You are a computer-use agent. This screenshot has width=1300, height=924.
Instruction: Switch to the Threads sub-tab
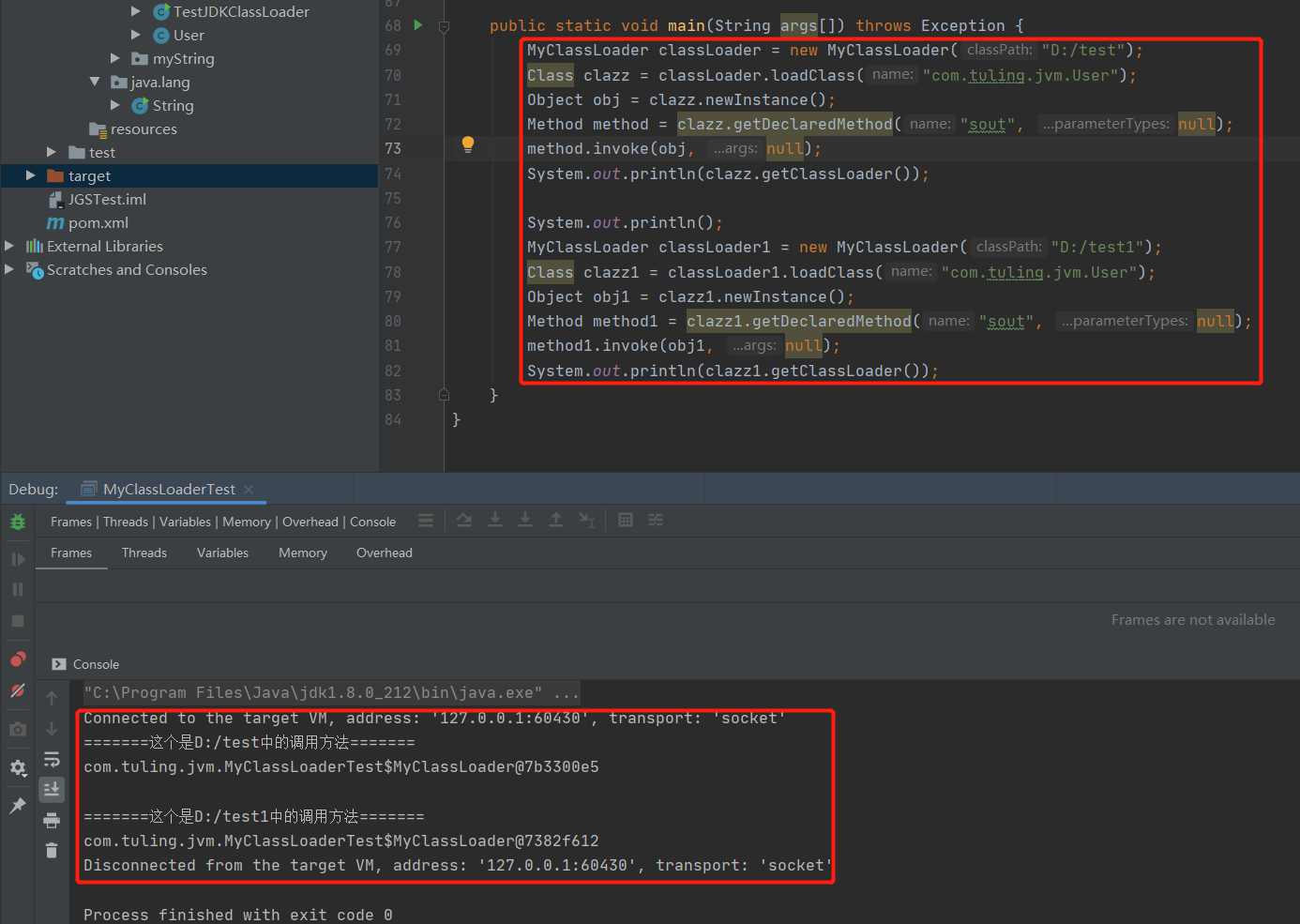coord(144,553)
